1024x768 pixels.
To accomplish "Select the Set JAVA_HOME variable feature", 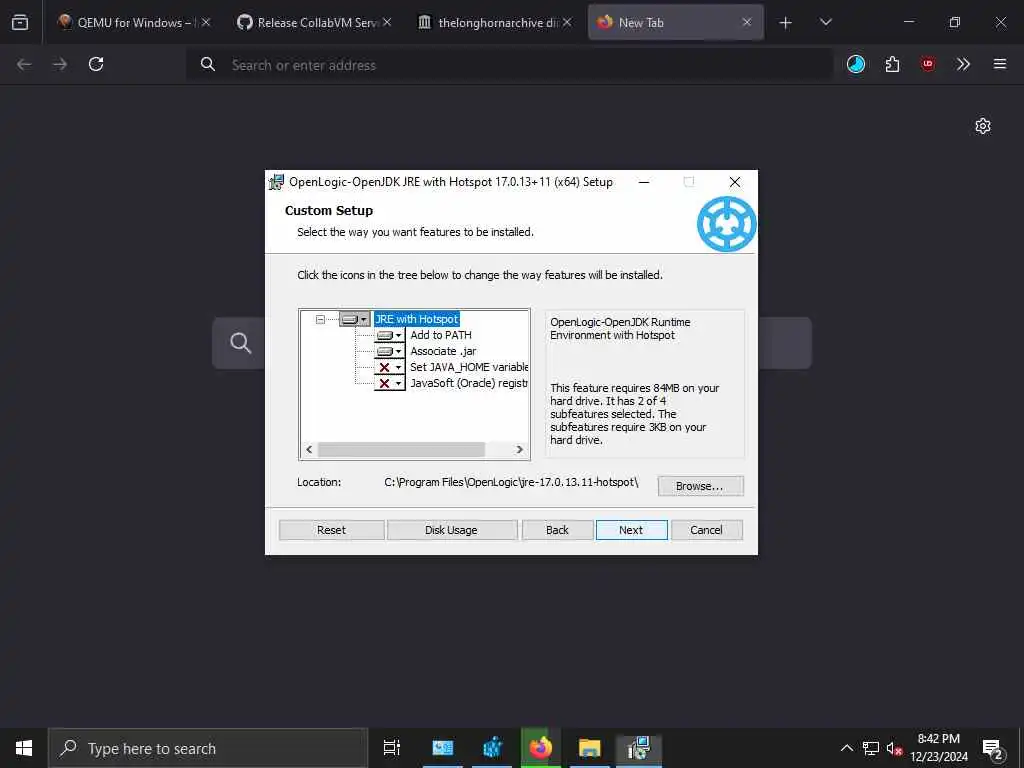I will coord(469,367).
